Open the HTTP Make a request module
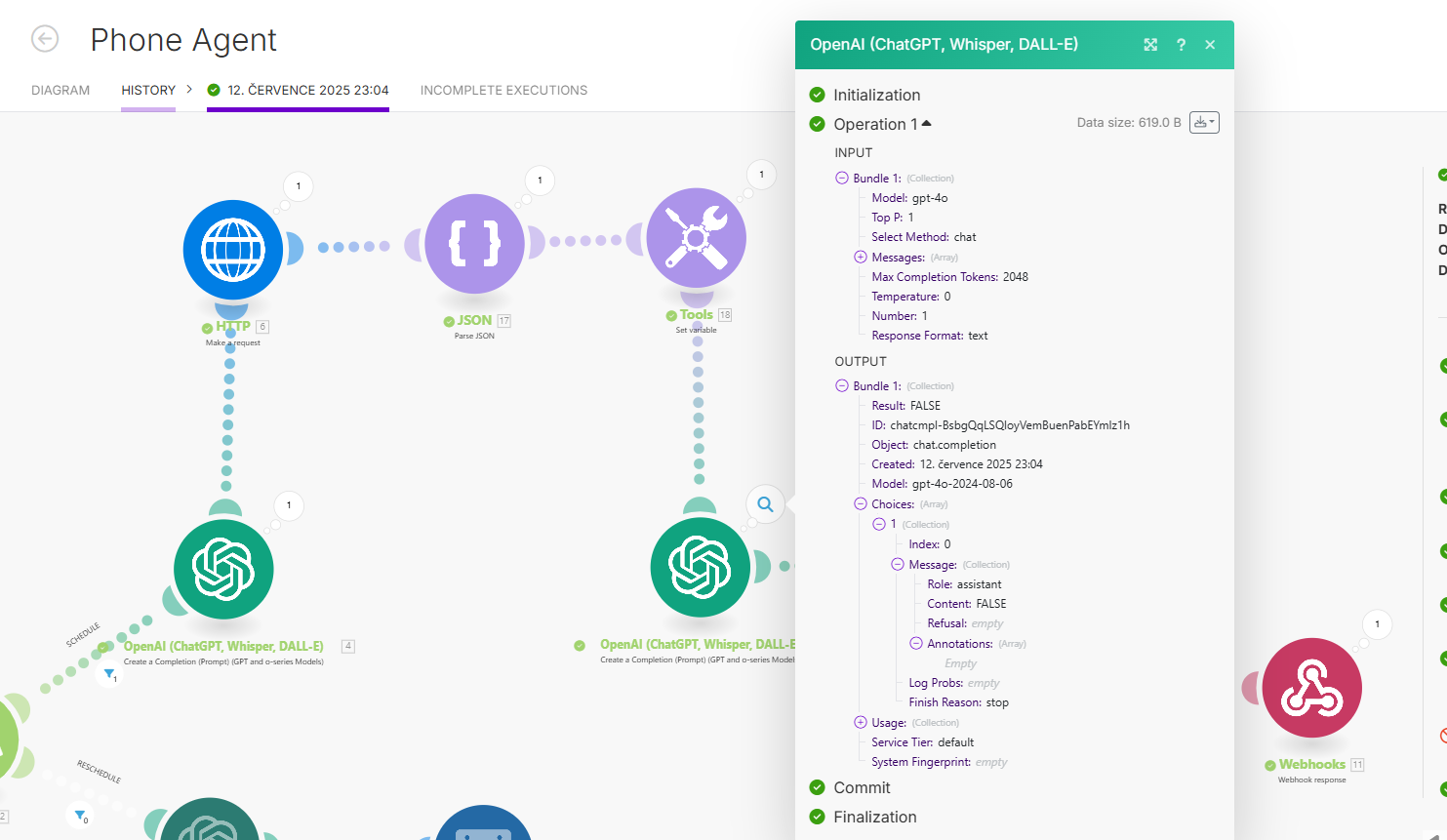The height and width of the screenshot is (840, 1447). pos(233,250)
